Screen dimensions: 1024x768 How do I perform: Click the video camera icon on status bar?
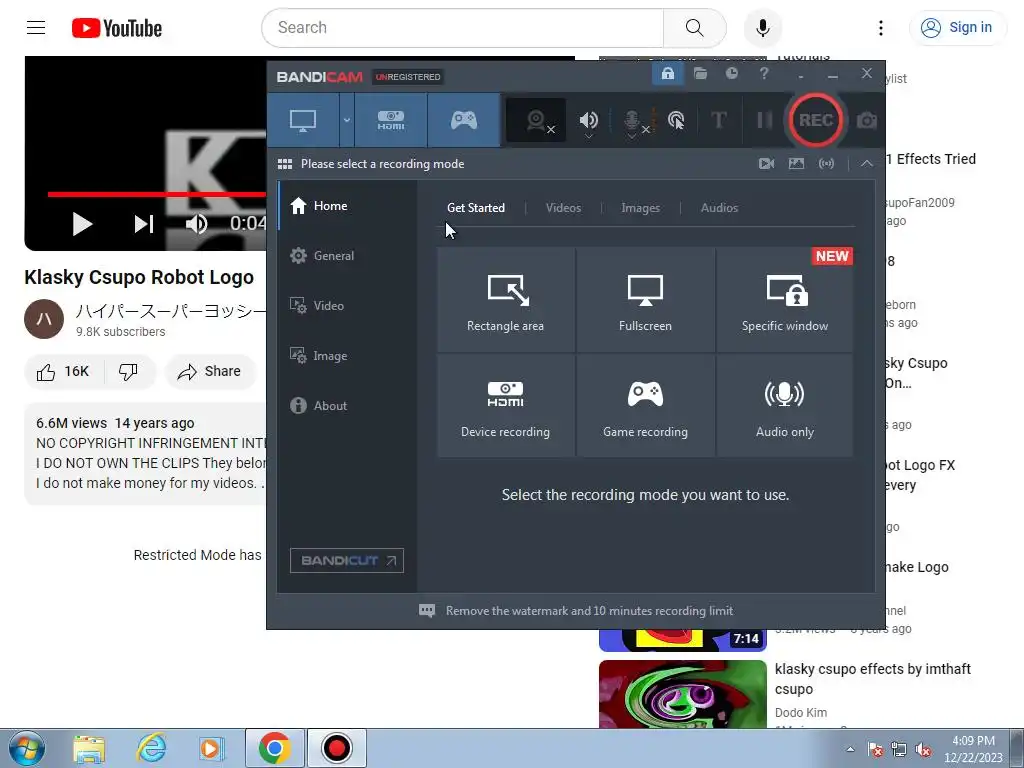pos(767,163)
